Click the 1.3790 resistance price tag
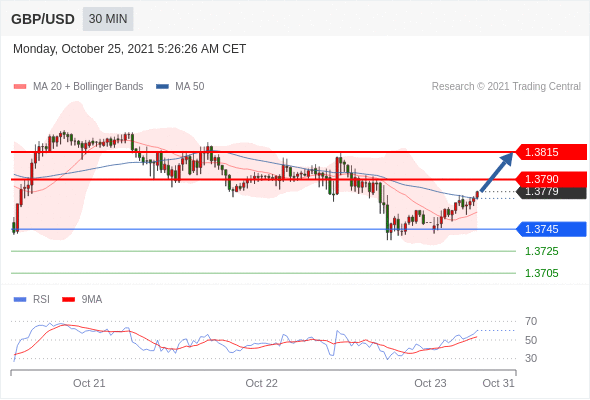The width and height of the screenshot is (590, 400). coord(550,179)
